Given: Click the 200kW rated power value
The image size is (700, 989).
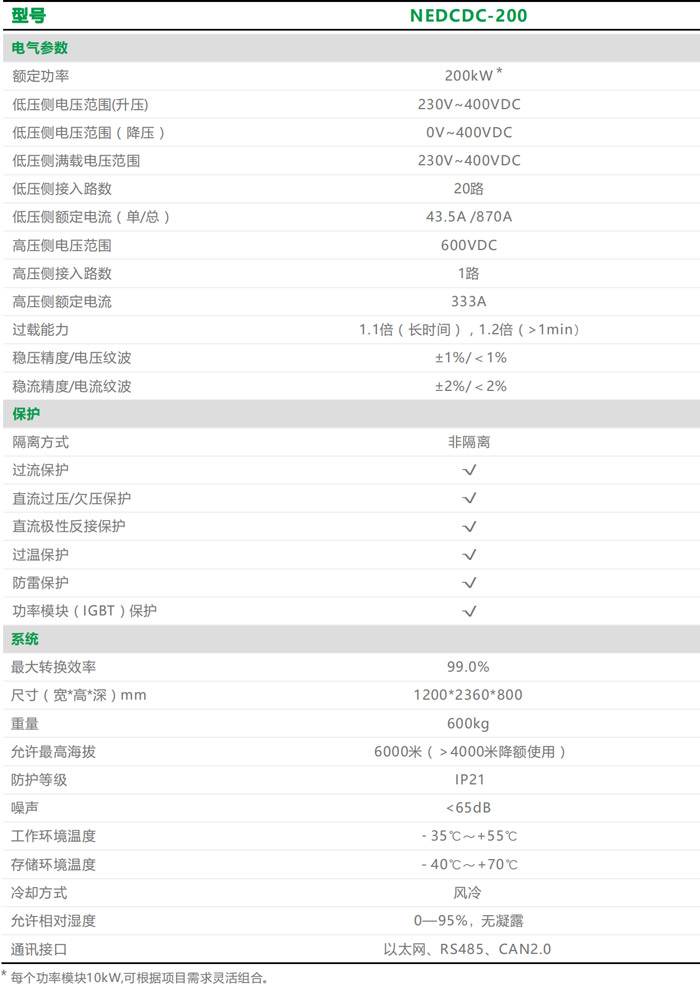Looking at the screenshot, I should (468, 76).
